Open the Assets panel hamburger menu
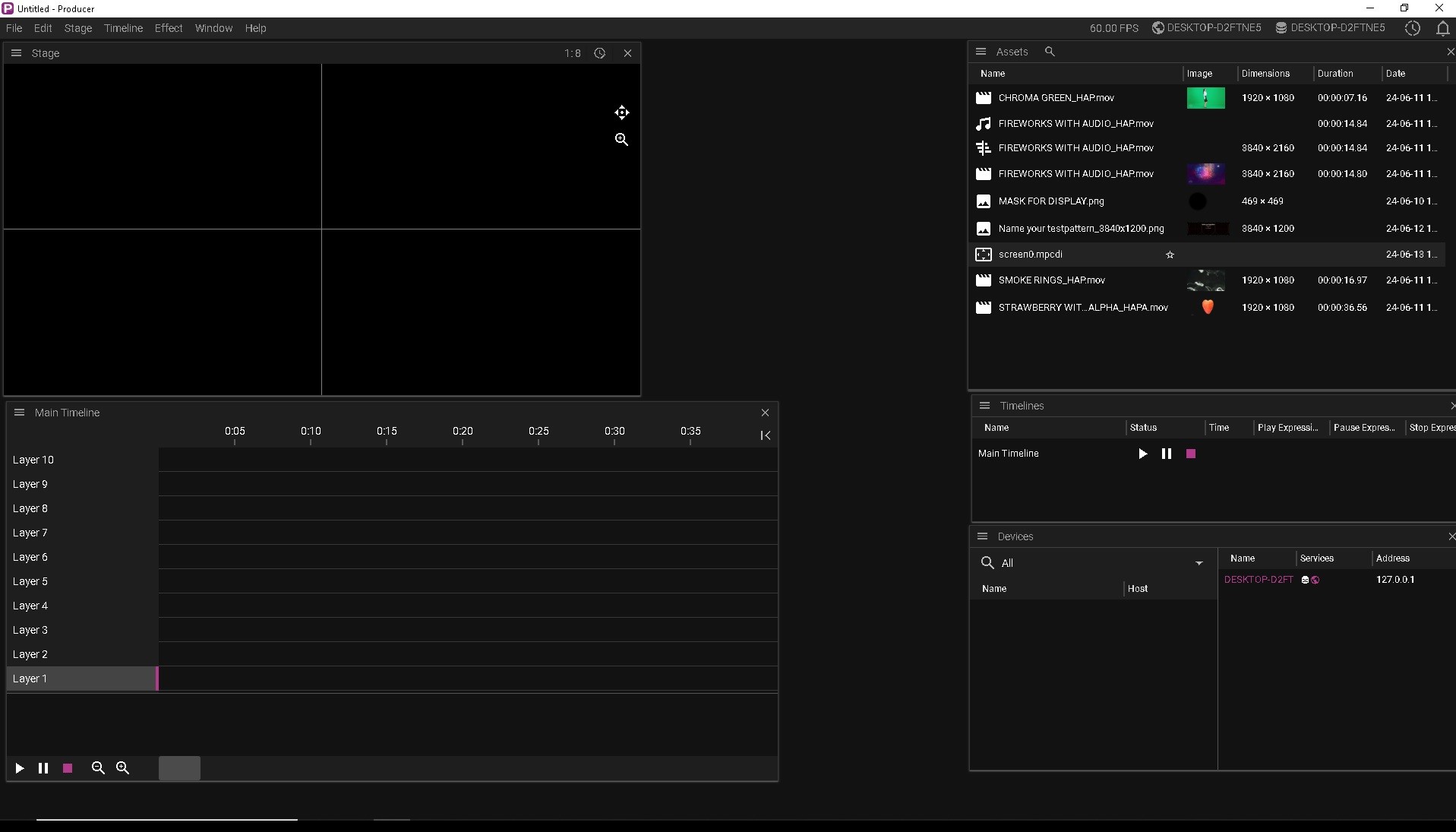The image size is (1456, 832). tap(981, 52)
